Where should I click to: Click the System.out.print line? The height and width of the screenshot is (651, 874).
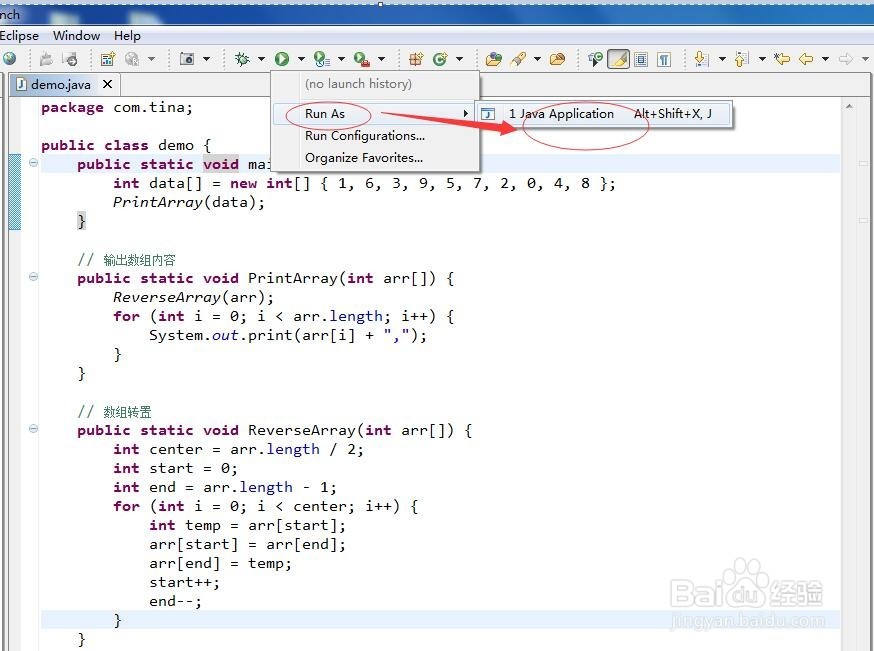(288, 336)
